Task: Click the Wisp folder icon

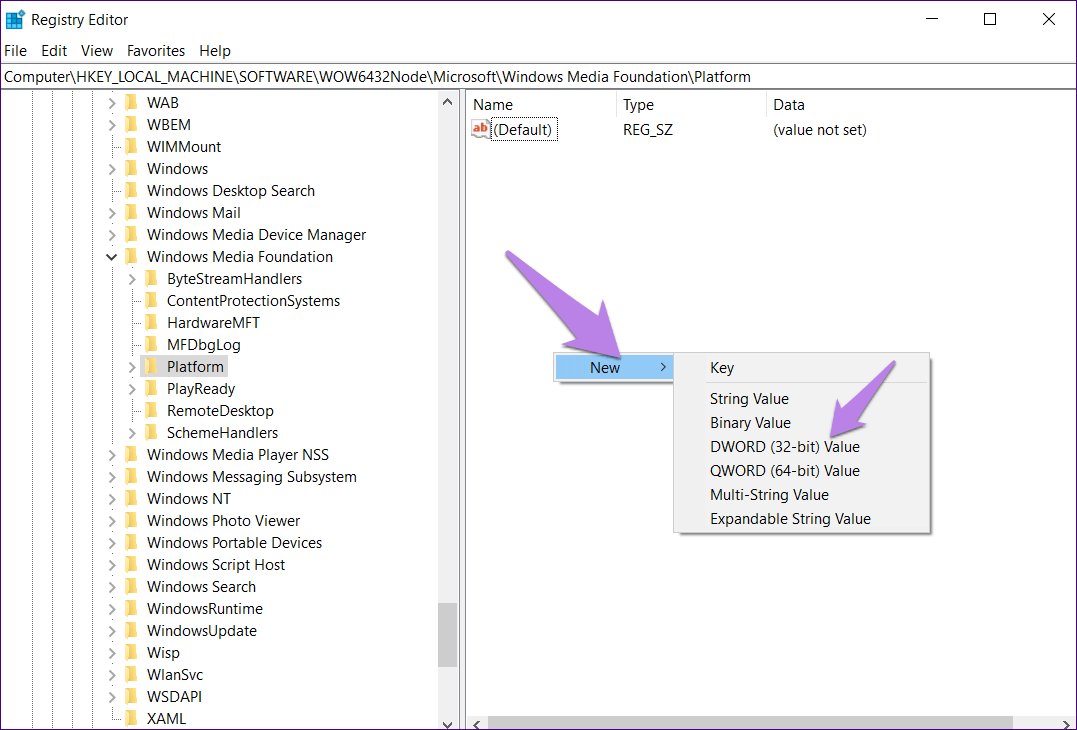Action: click(131, 652)
